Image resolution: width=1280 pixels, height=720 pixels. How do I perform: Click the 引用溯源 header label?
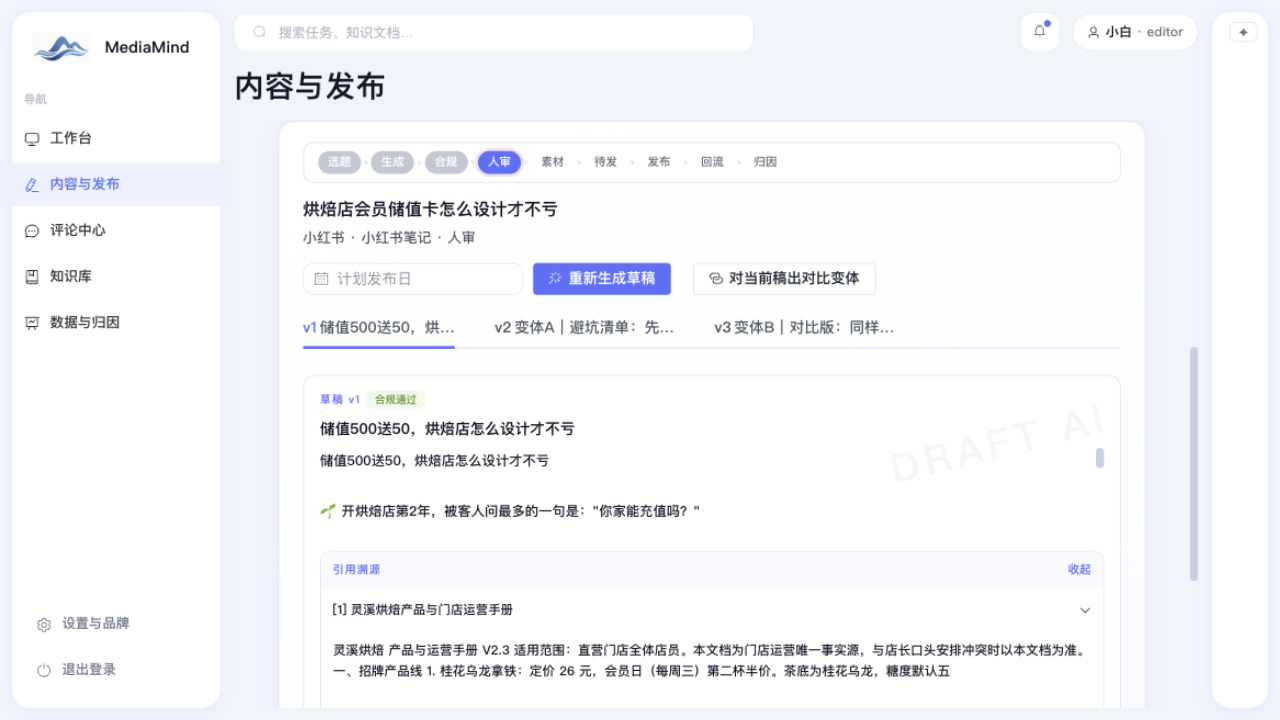click(356, 569)
